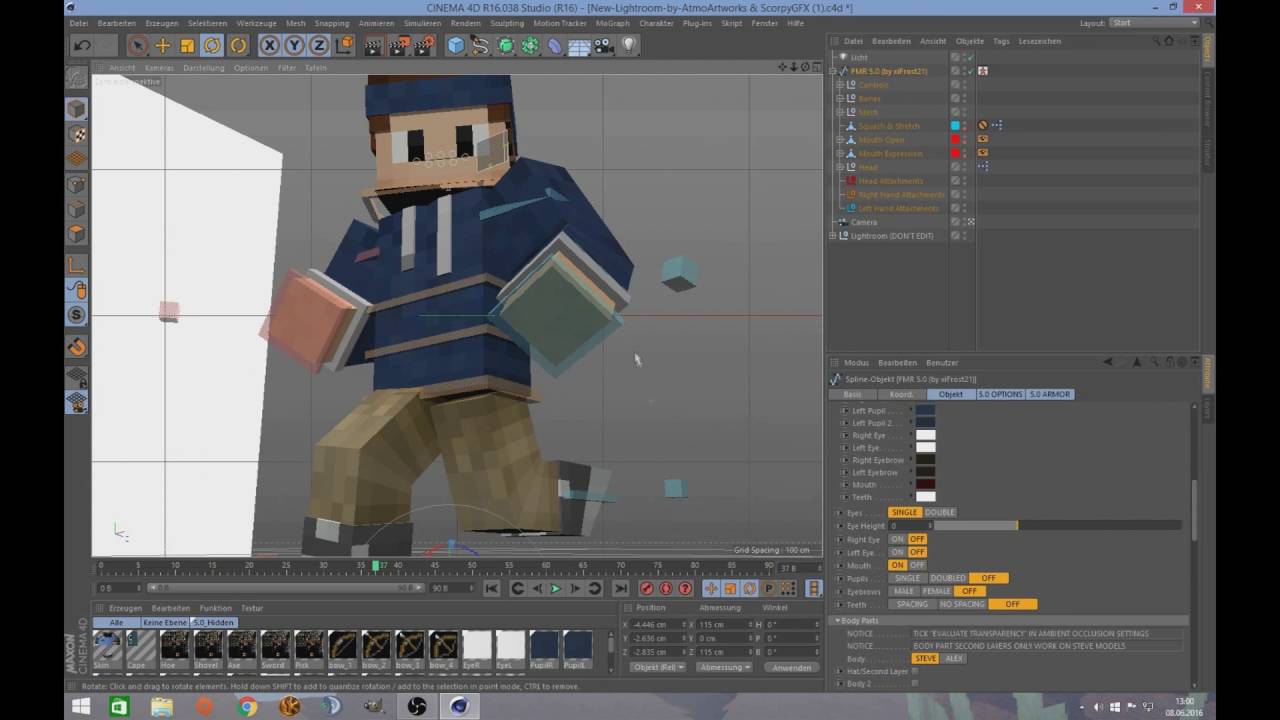Set Eyebrows to FEMALE
Image resolution: width=1280 pixels, height=720 pixels.
pyautogui.click(x=936, y=591)
